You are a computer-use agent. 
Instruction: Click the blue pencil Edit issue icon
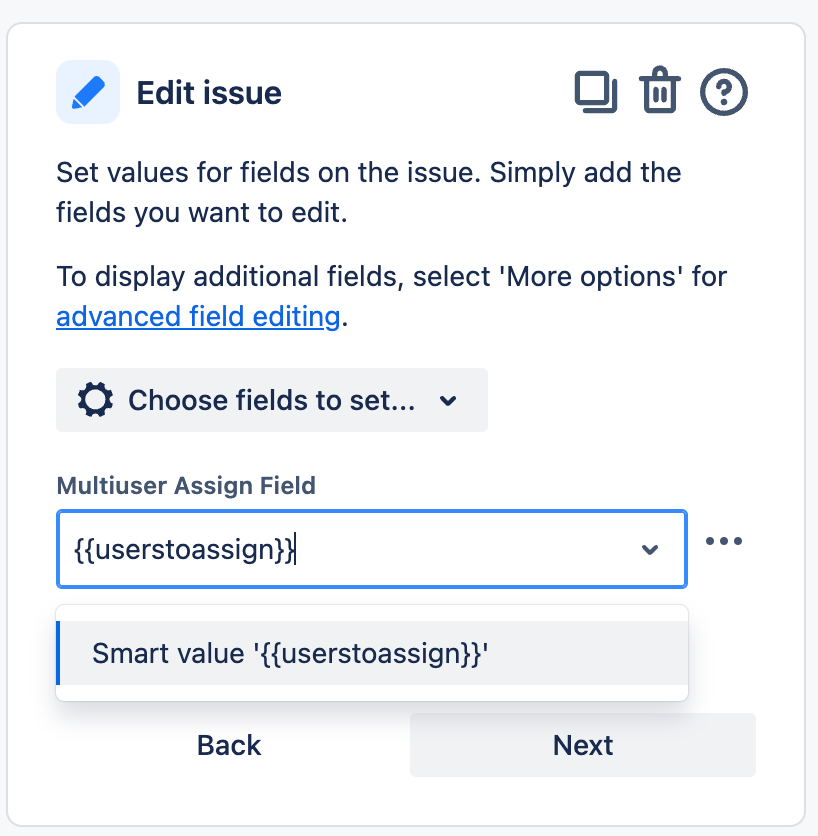[x=88, y=92]
